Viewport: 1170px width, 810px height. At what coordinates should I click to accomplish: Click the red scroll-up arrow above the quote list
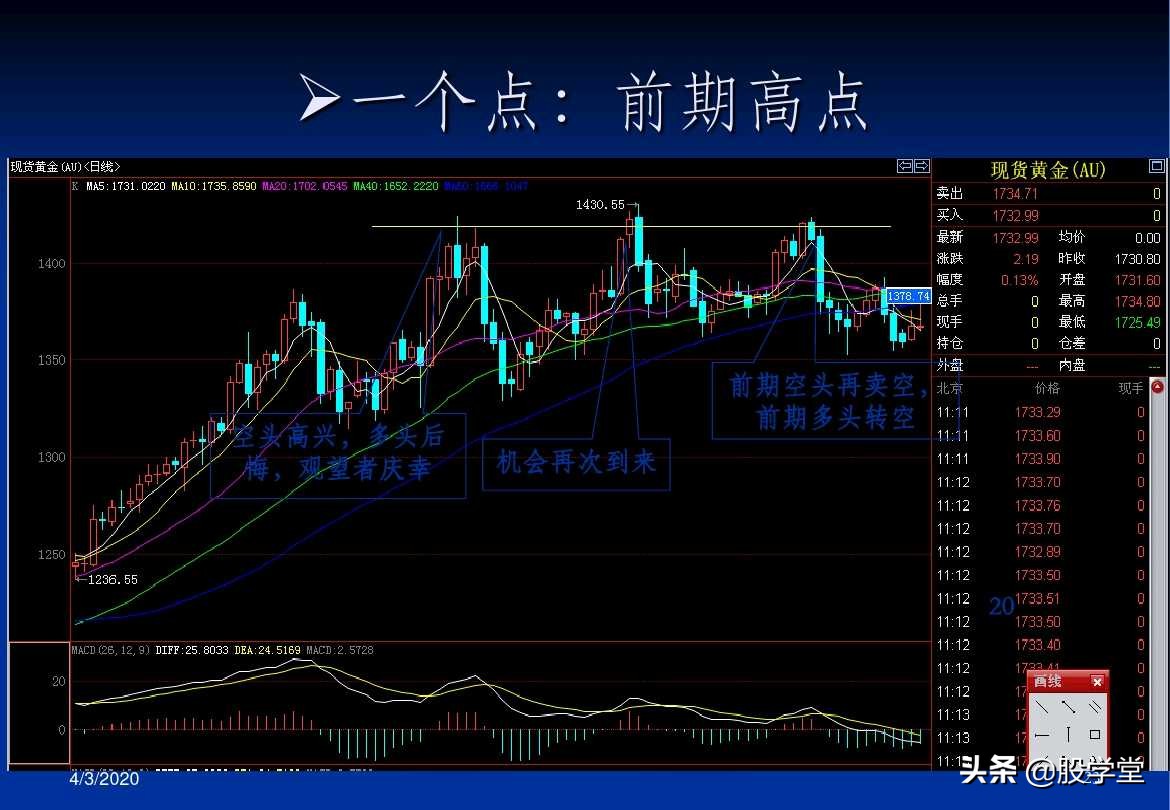click(x=1158, y=386)
